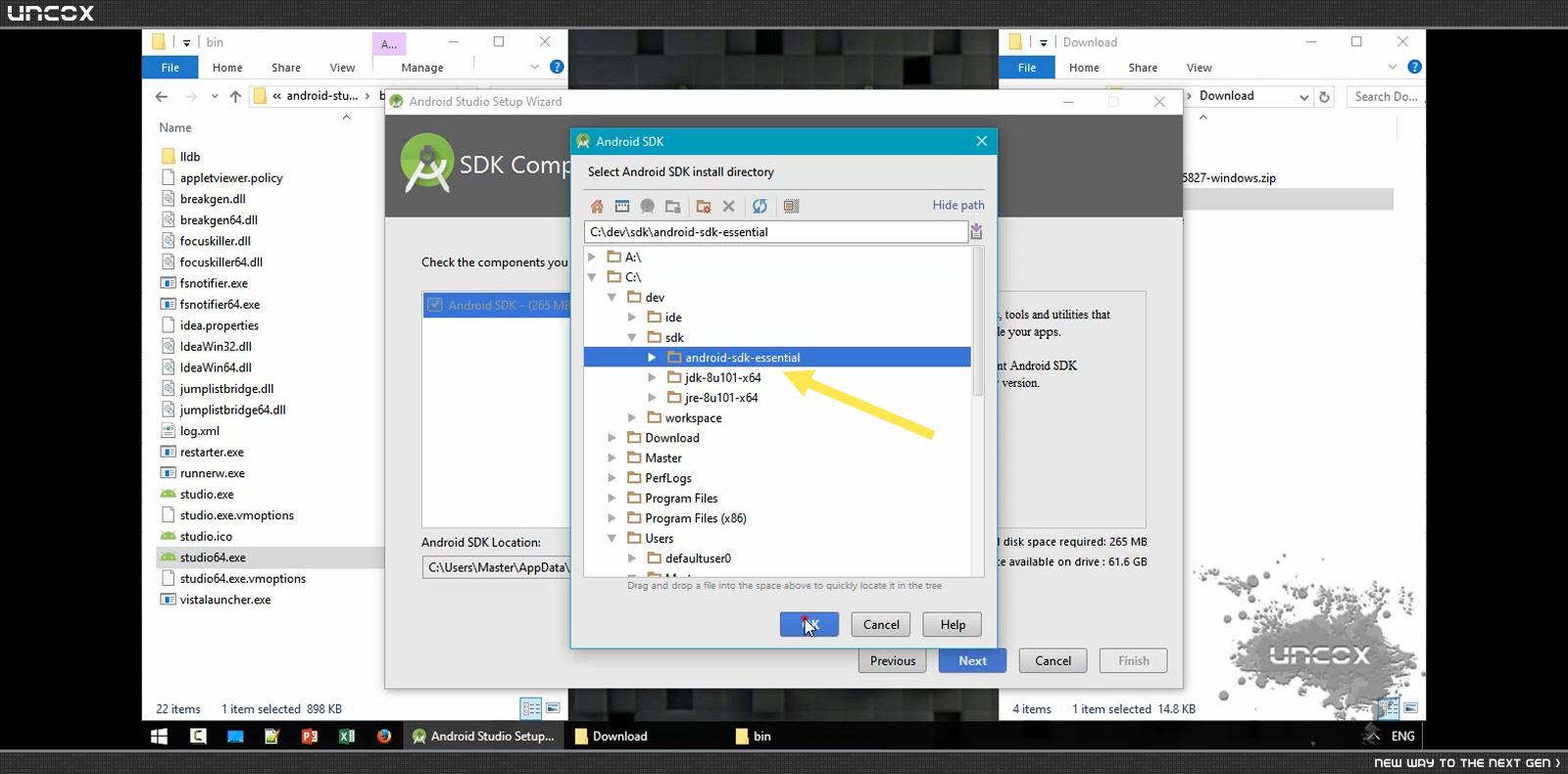Collapse the C:\ drive node
1568x774 pixels.
coord(591,277)
